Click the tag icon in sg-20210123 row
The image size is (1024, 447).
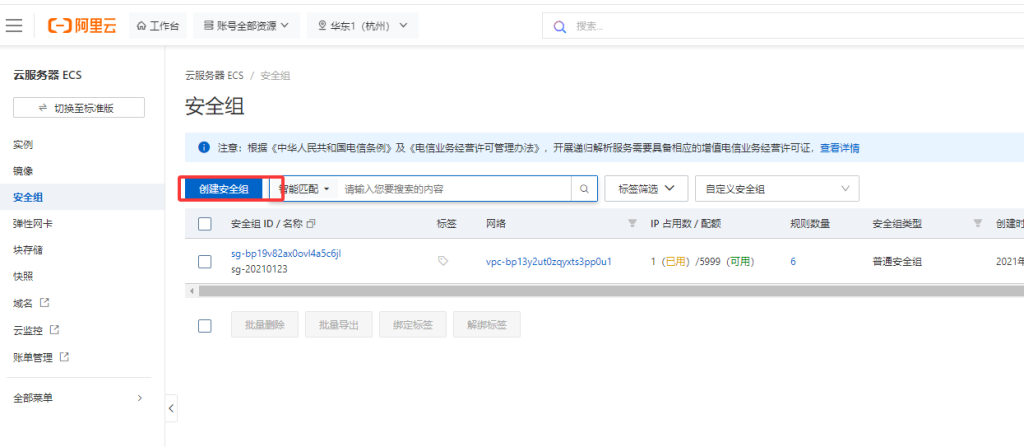point(443,261)
